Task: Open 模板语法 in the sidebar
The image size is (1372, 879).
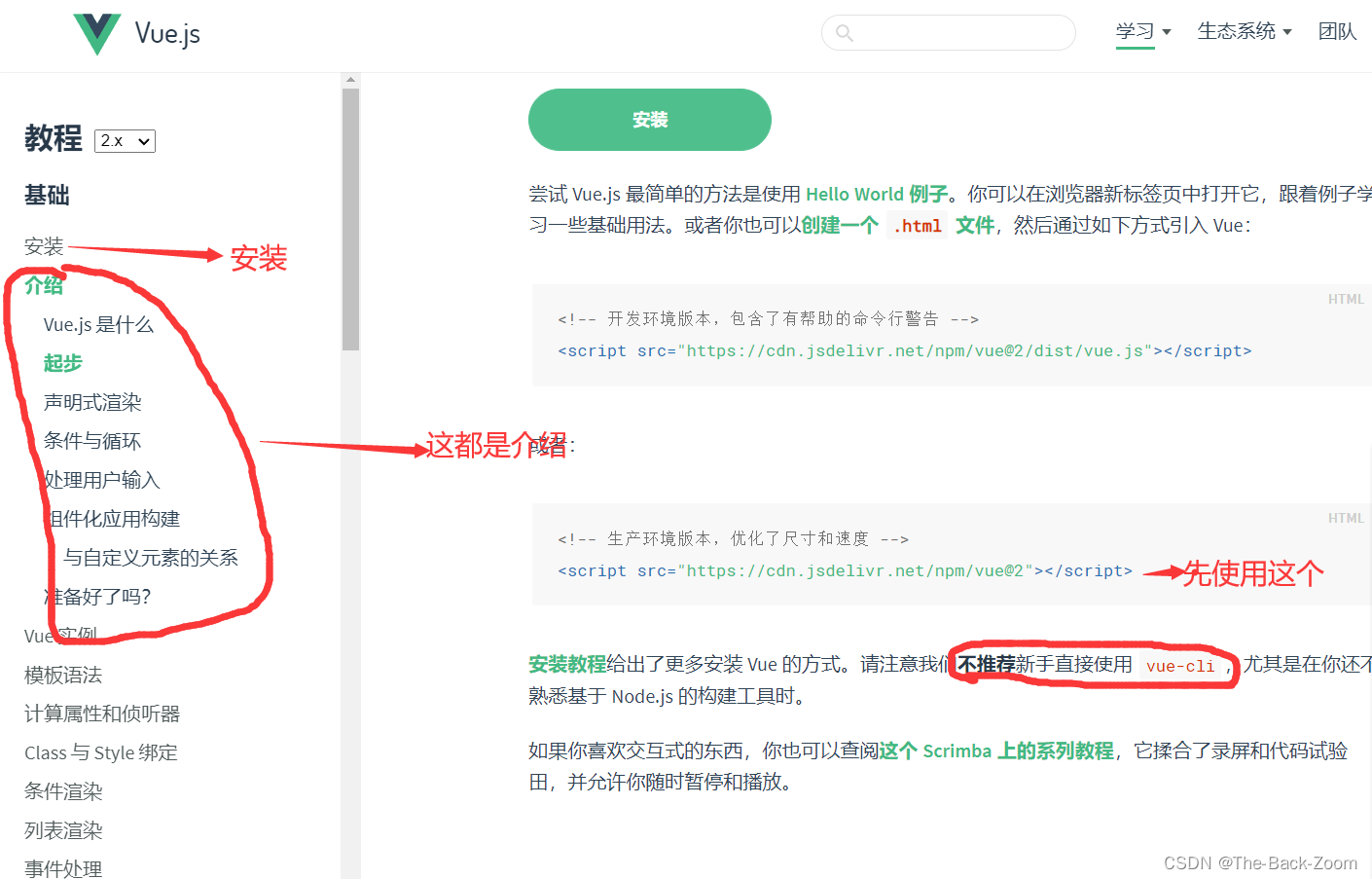Action: [63, 675]
